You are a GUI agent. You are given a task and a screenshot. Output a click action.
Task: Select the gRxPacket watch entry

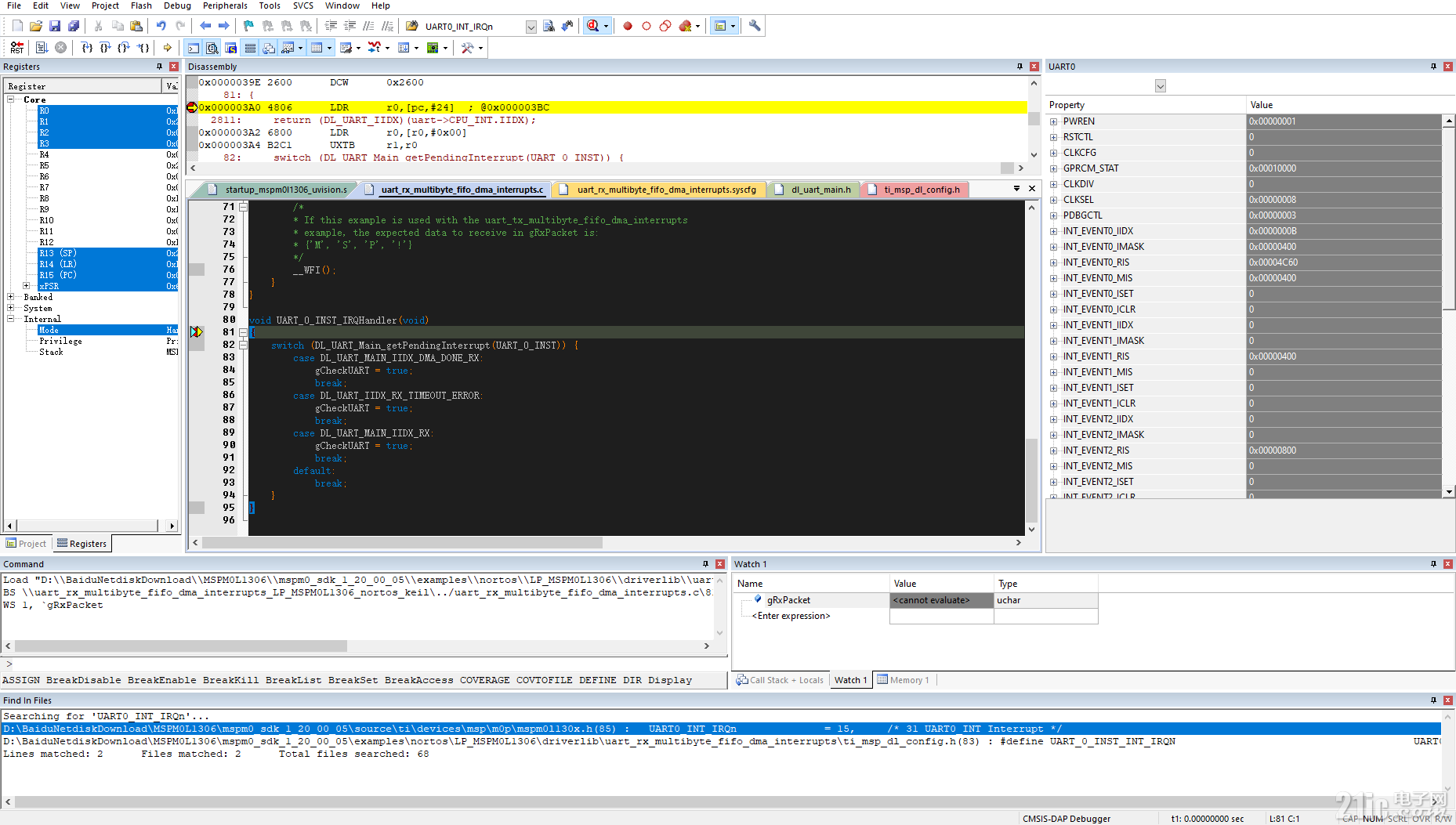(x=788, y=600)
